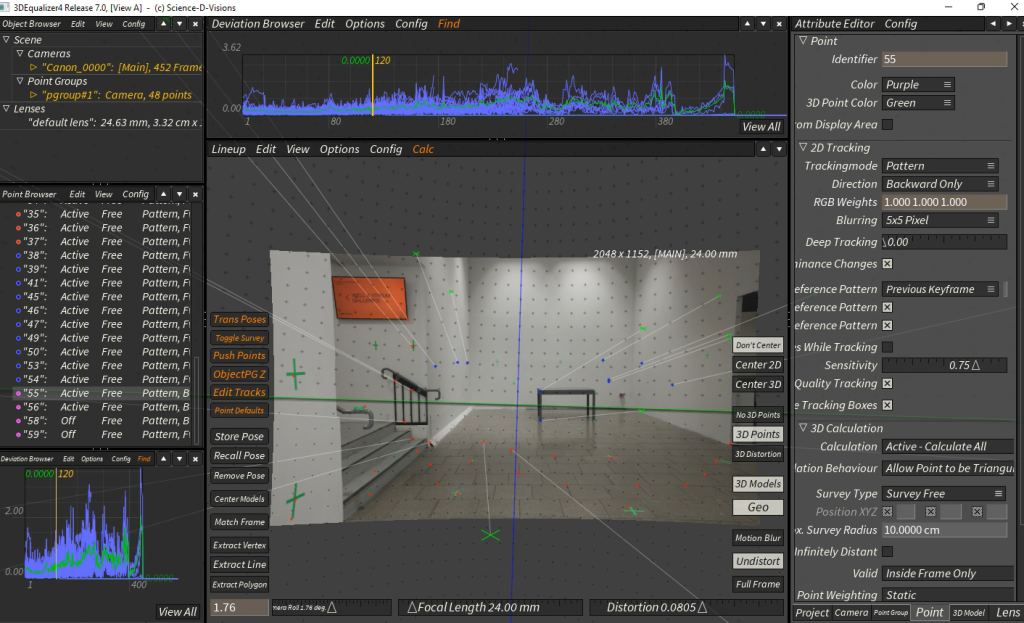The image size is (1024, 623).
Task: Click the small Deviation Browser down arrow
Action: 179,458
